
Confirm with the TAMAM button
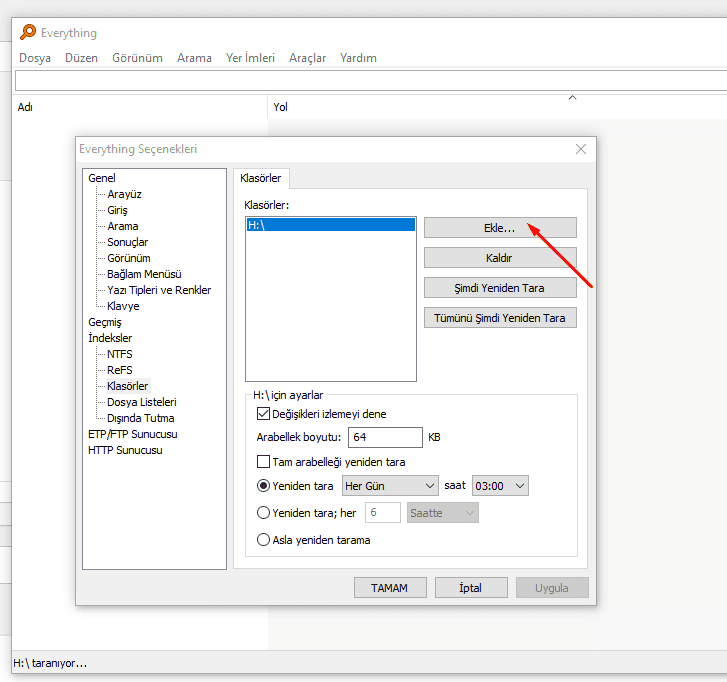coord(390,588)
